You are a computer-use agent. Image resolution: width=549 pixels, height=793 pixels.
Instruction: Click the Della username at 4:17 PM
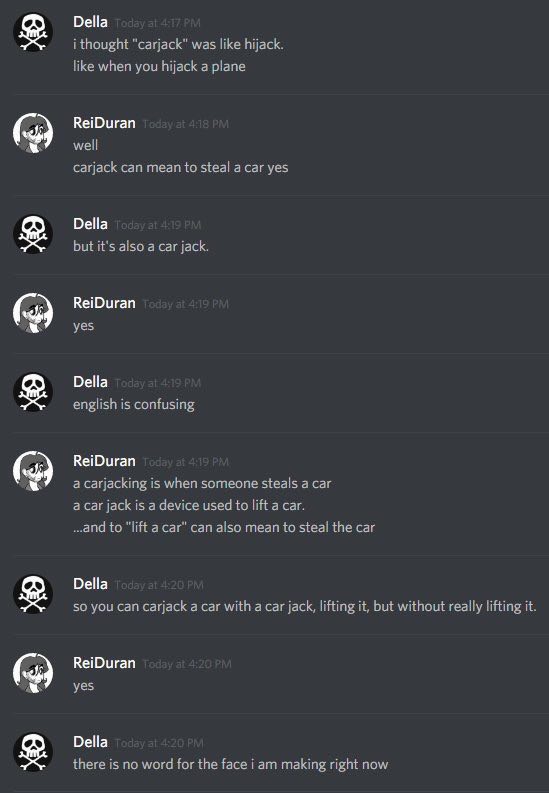point(90,22)
